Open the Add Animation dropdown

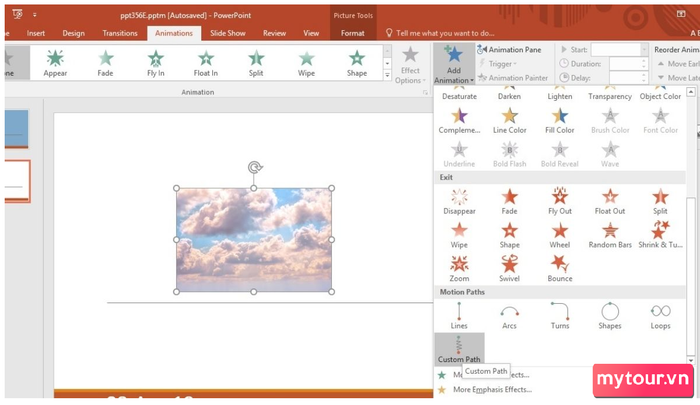pos(454,64)
